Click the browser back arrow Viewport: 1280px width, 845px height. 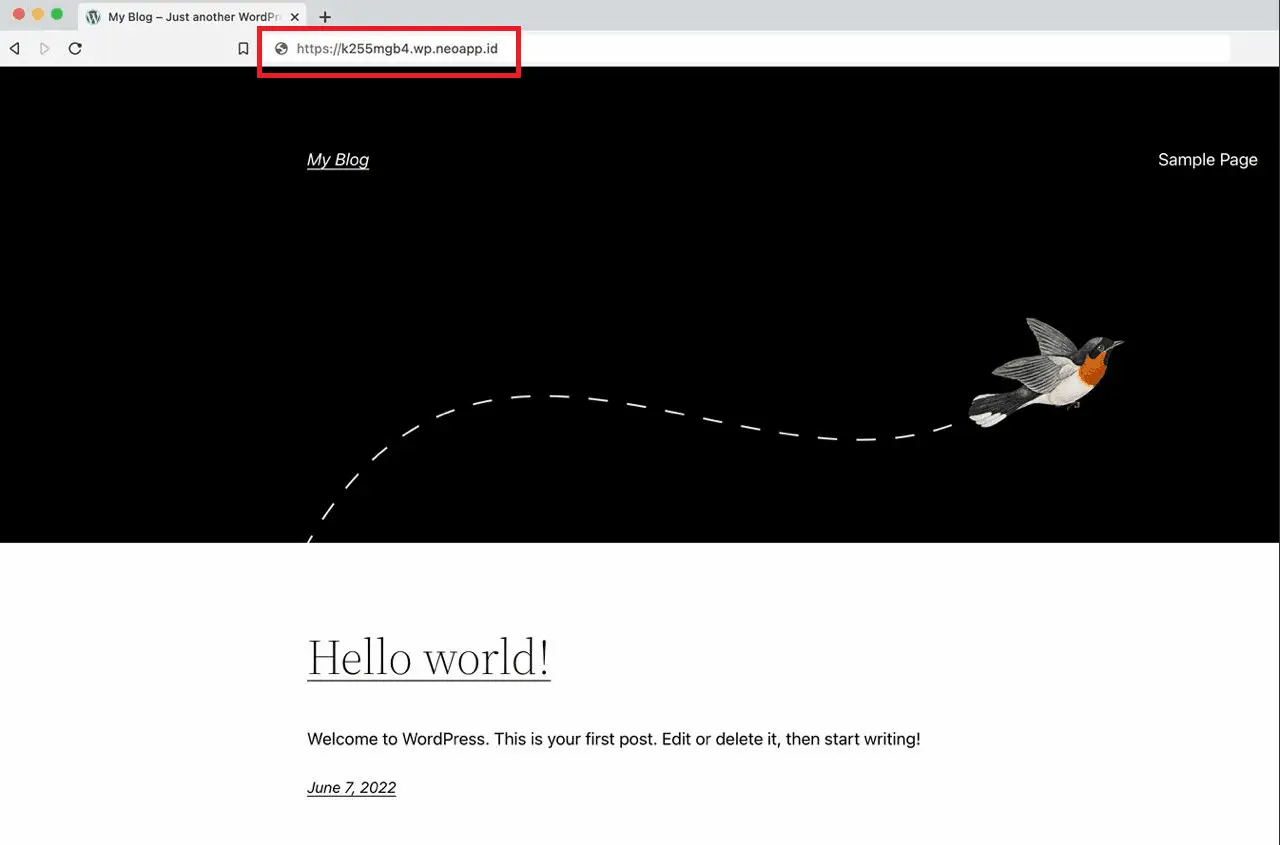(15, 48)
